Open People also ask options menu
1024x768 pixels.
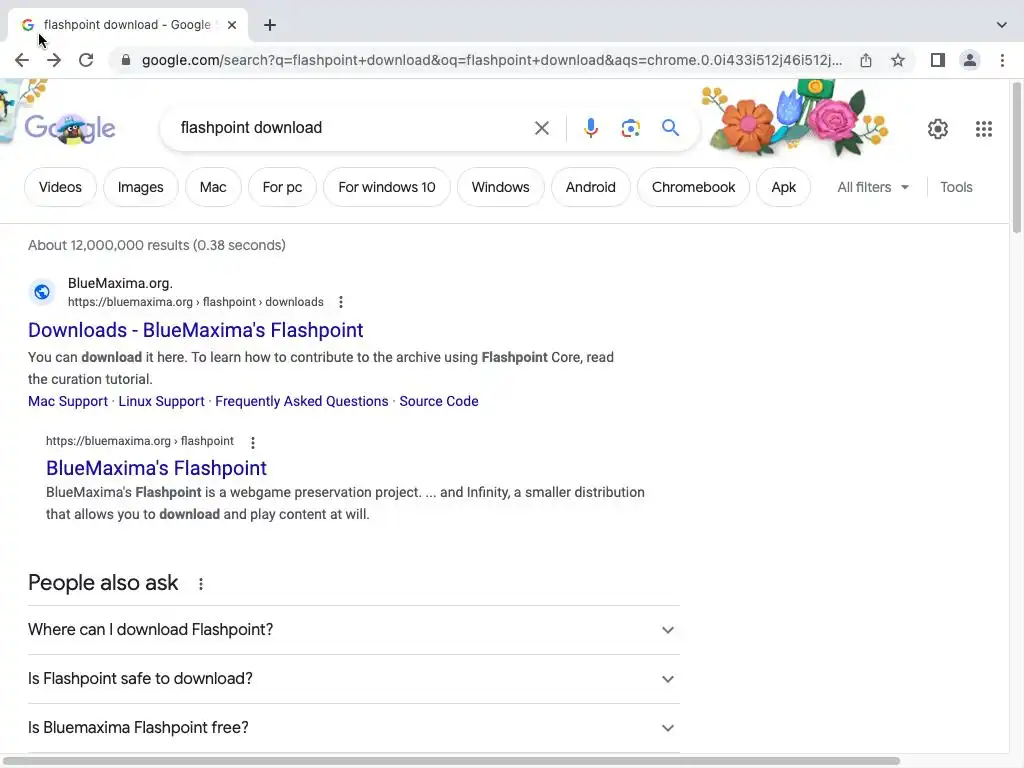point(201,584)
